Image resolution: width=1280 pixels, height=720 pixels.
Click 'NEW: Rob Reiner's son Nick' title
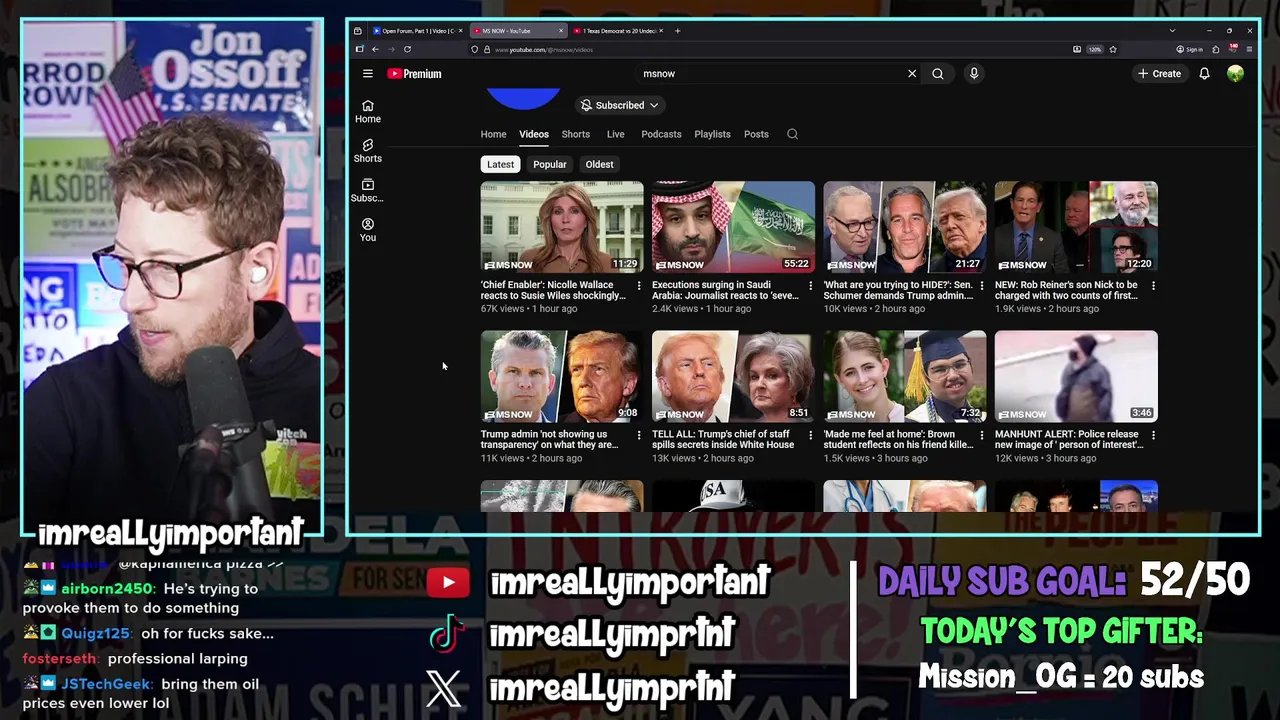(1067, 290)
